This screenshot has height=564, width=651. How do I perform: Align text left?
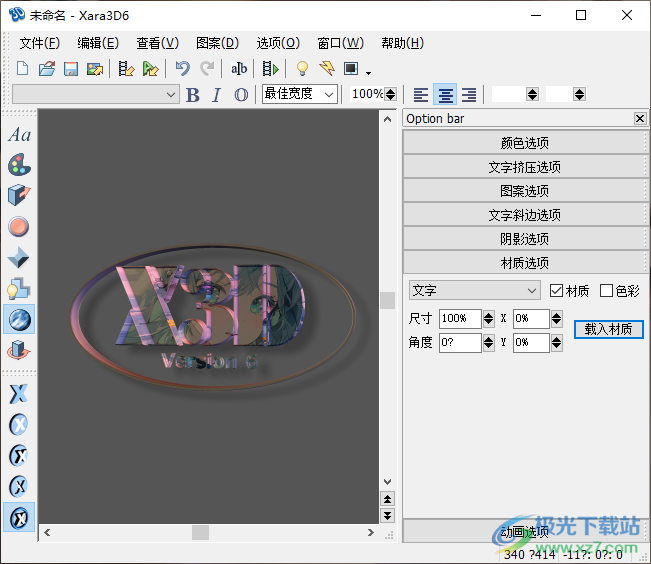tap(421, 95)
